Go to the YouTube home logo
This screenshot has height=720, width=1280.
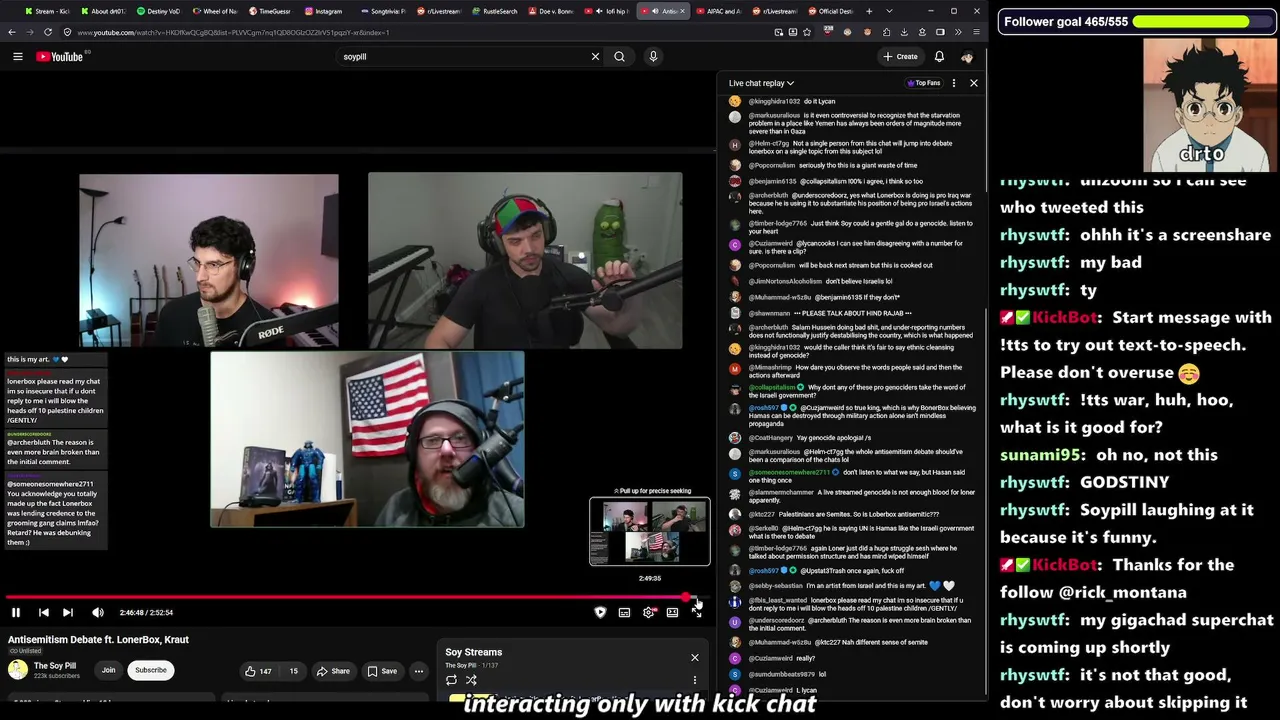point(60,57)
